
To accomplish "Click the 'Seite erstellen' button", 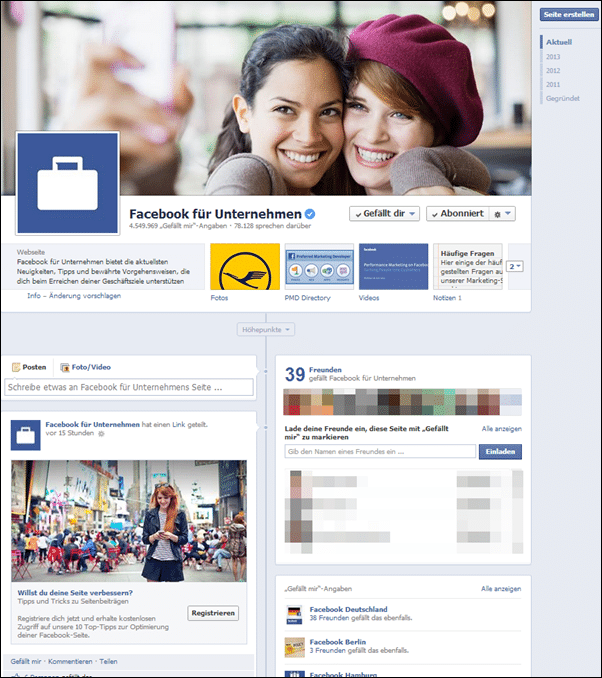I will 569,14.
